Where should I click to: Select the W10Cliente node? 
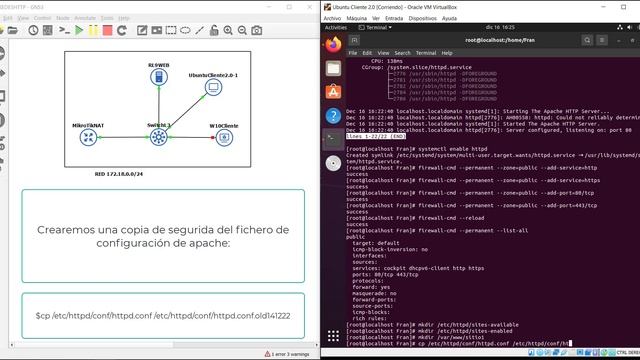pyautogui.click(x=224, y=137)
